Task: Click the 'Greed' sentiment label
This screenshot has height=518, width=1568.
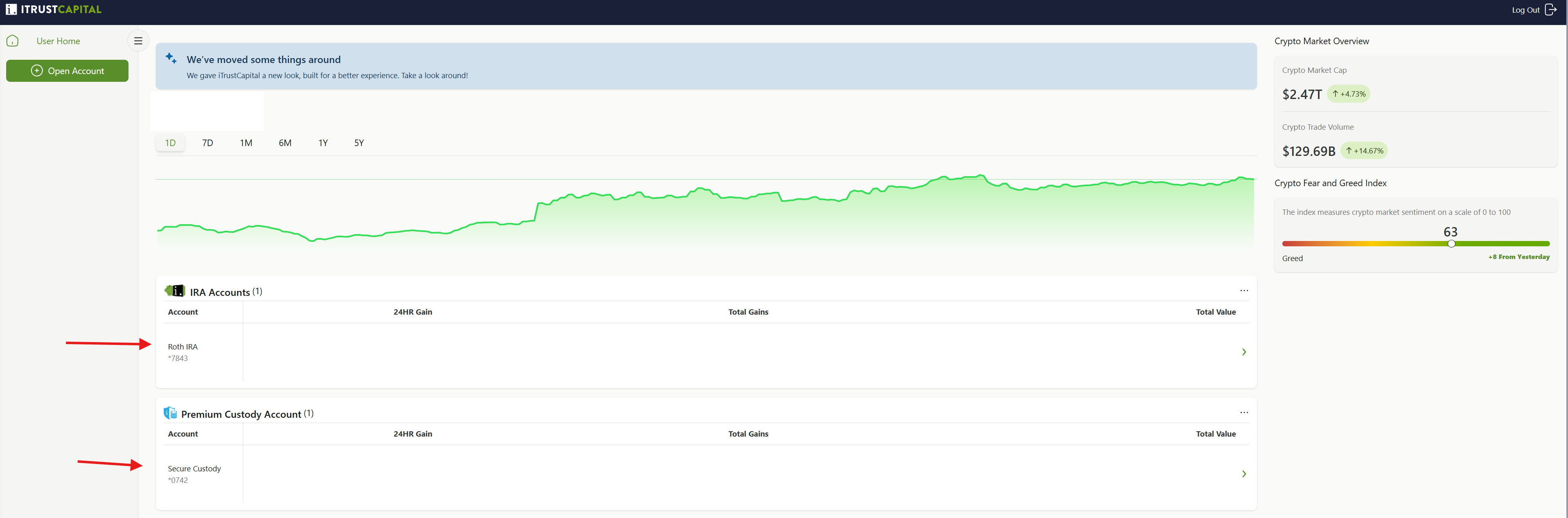Action: pyautogui.click(x=1292, y=259)
